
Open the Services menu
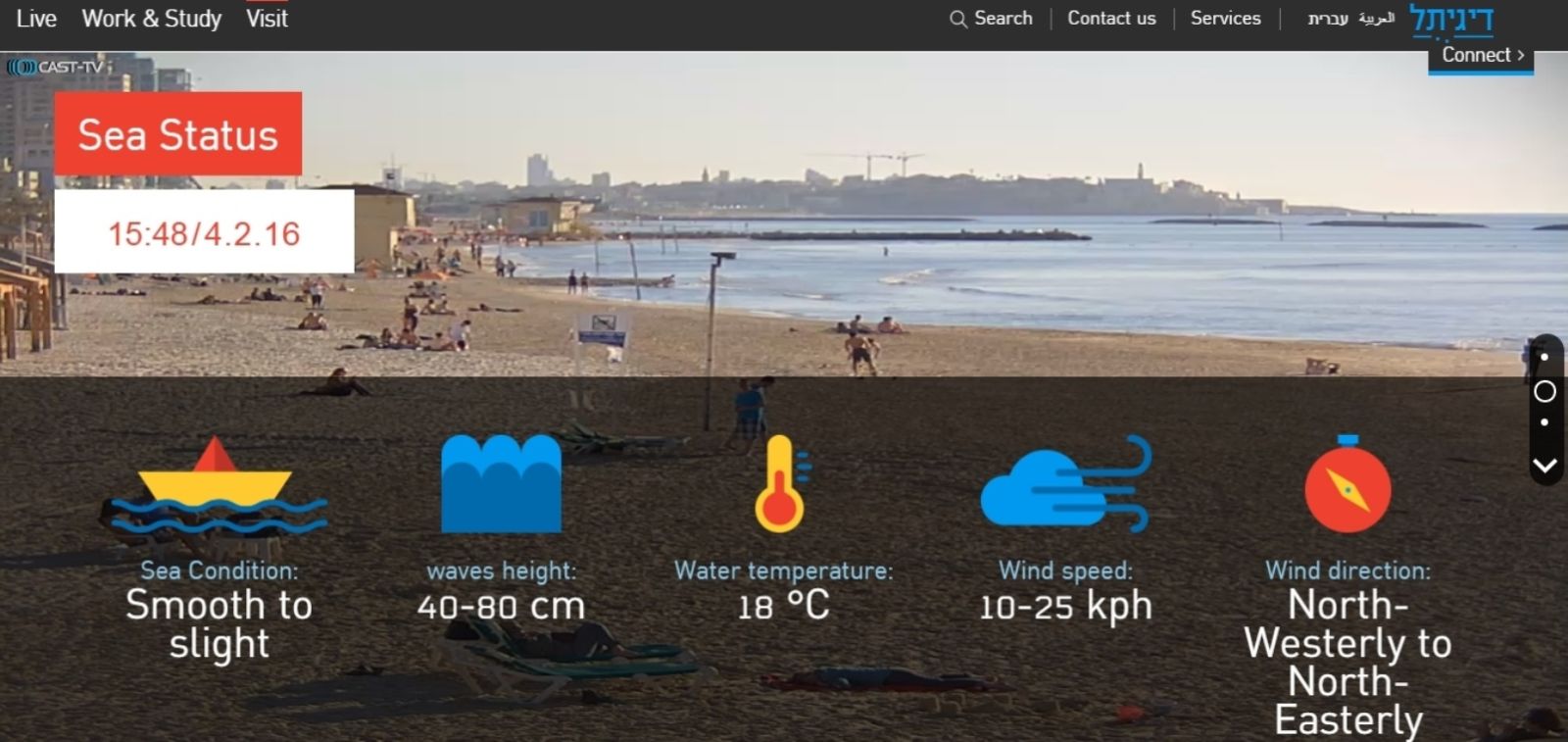coord(1225,19)
